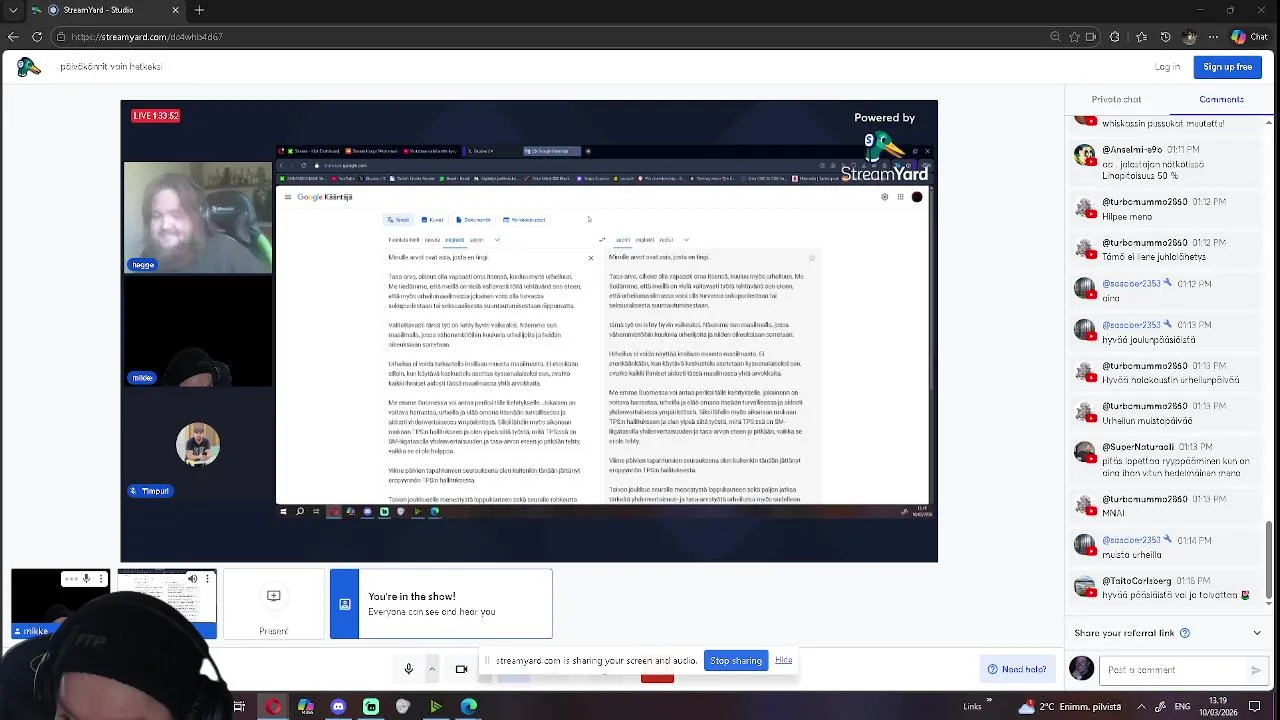This screenshot has height=720, width=1280.
Task: Click the referral link help question icon
Action: point(1185,633)
